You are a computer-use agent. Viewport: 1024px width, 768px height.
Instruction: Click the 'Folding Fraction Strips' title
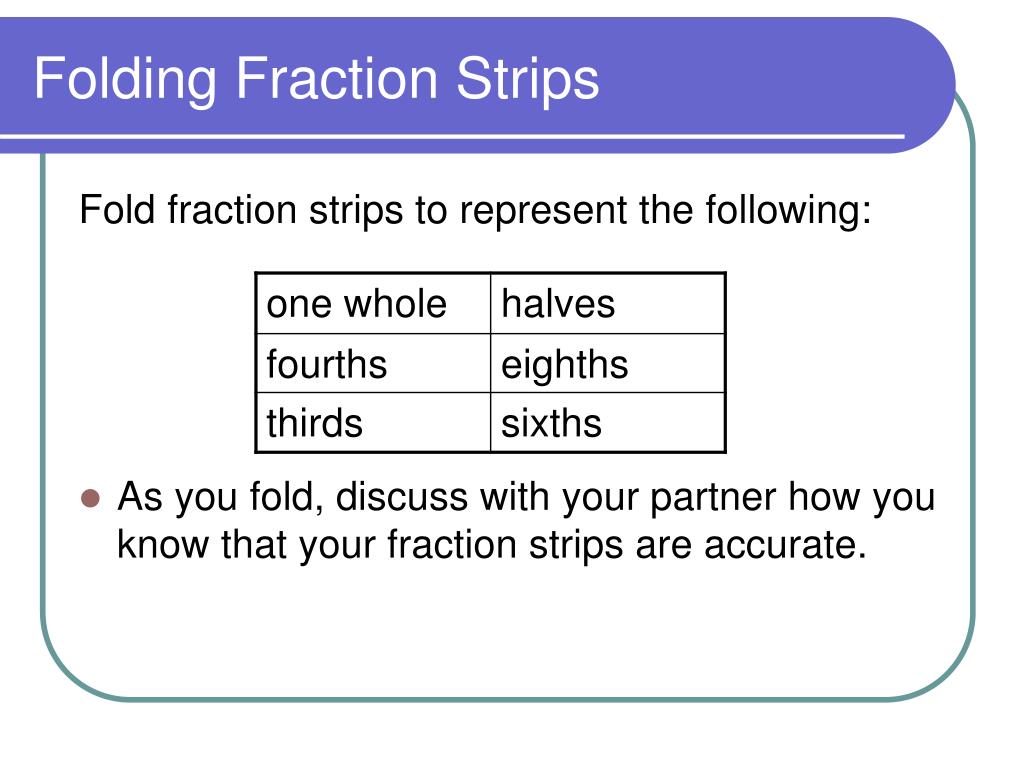click(316, 79)
